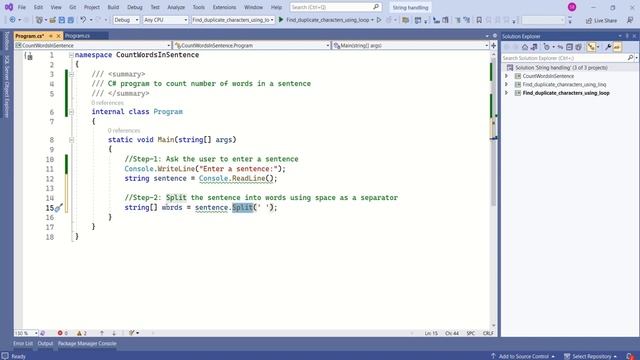Collapse the namespace block on line 1
The height and width of the screenshot is (360, 640).
point(71,55)
